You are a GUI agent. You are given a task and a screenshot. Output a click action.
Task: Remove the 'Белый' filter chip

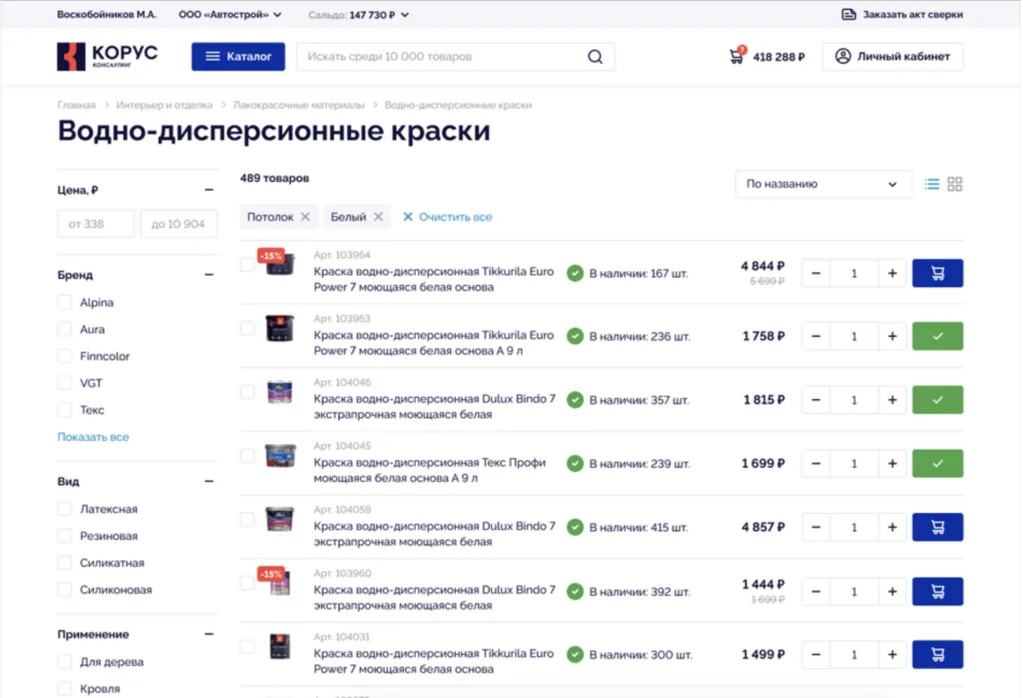(378, 217)
